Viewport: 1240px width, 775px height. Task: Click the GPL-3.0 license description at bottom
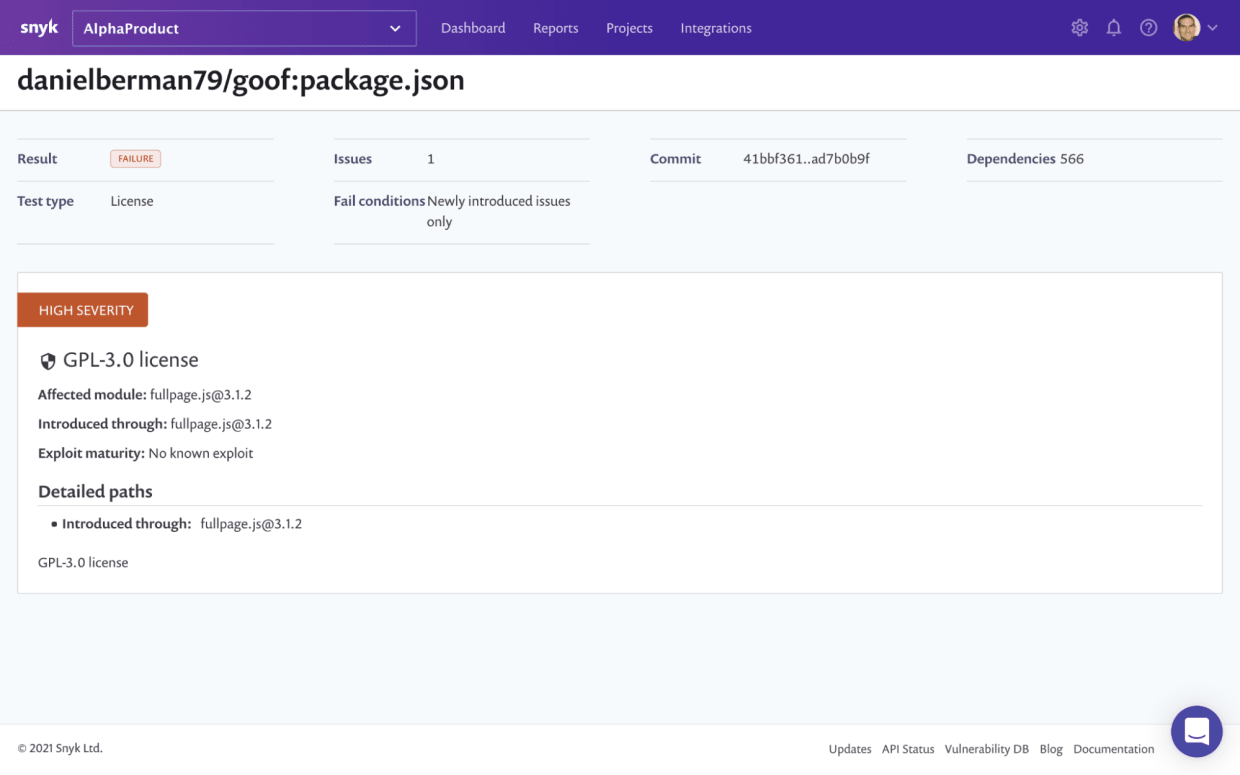click(x=83, y=563)
